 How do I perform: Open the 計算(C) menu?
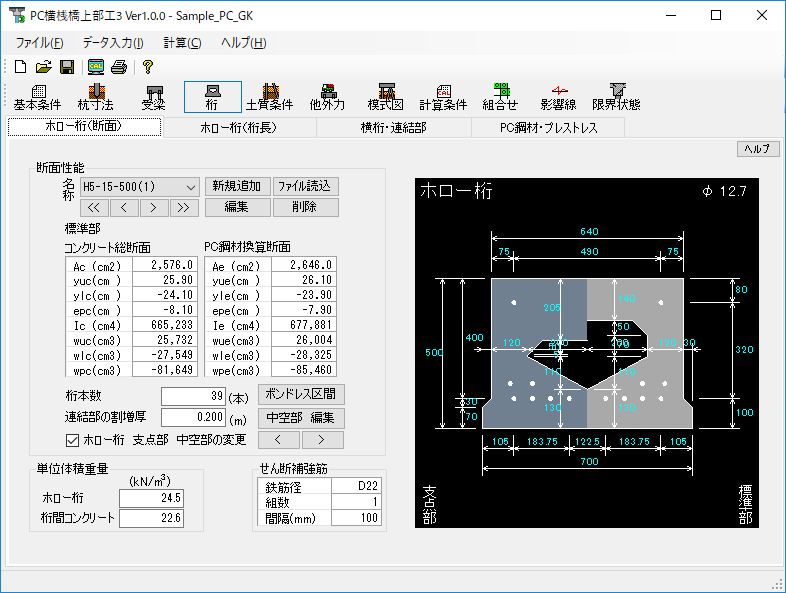click(x=182, y=43)
